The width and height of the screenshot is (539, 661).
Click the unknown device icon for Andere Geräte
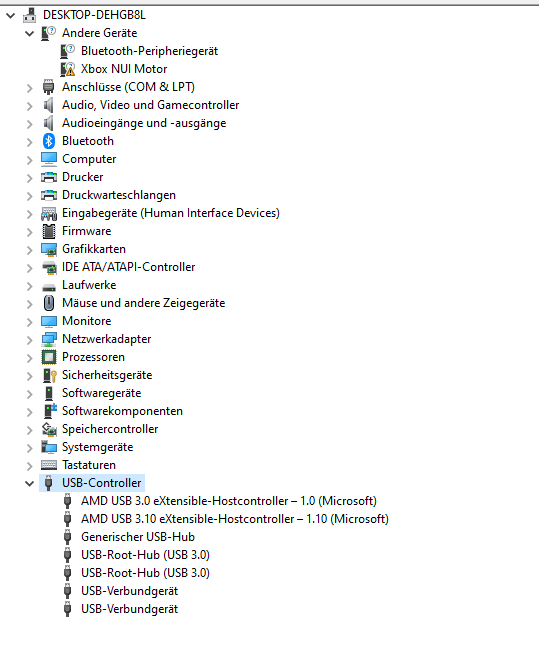(49, 33)
